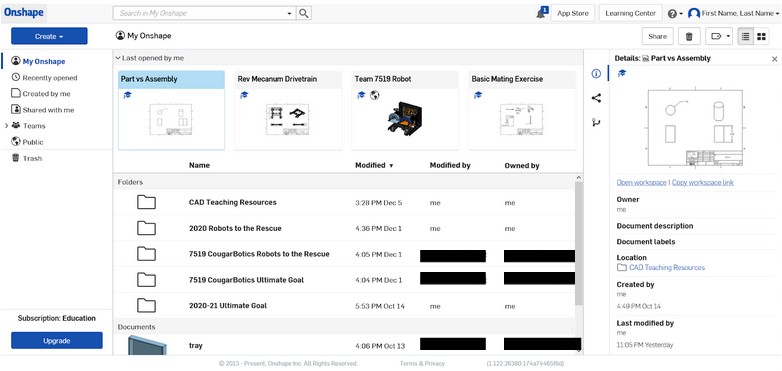Open the Versions and history tab icon

click(596, 122)
